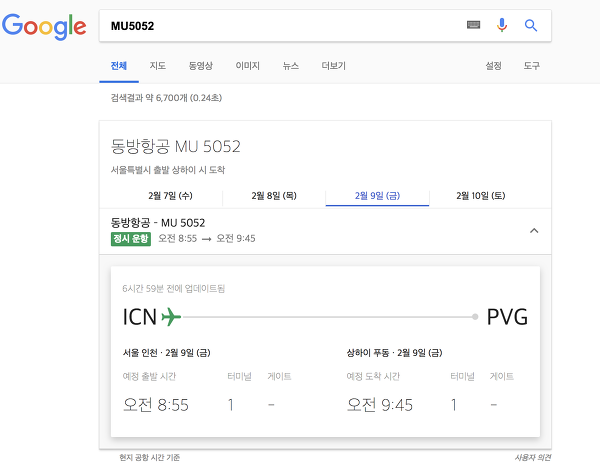Click the 정시 운항 status badge
The image size is (600, 467).
pyautogui.click(x=131, y=238)
